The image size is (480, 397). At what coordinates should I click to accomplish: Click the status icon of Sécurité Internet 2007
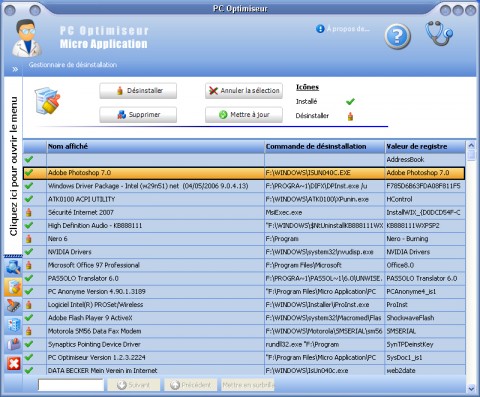click(x=29, y=212)
